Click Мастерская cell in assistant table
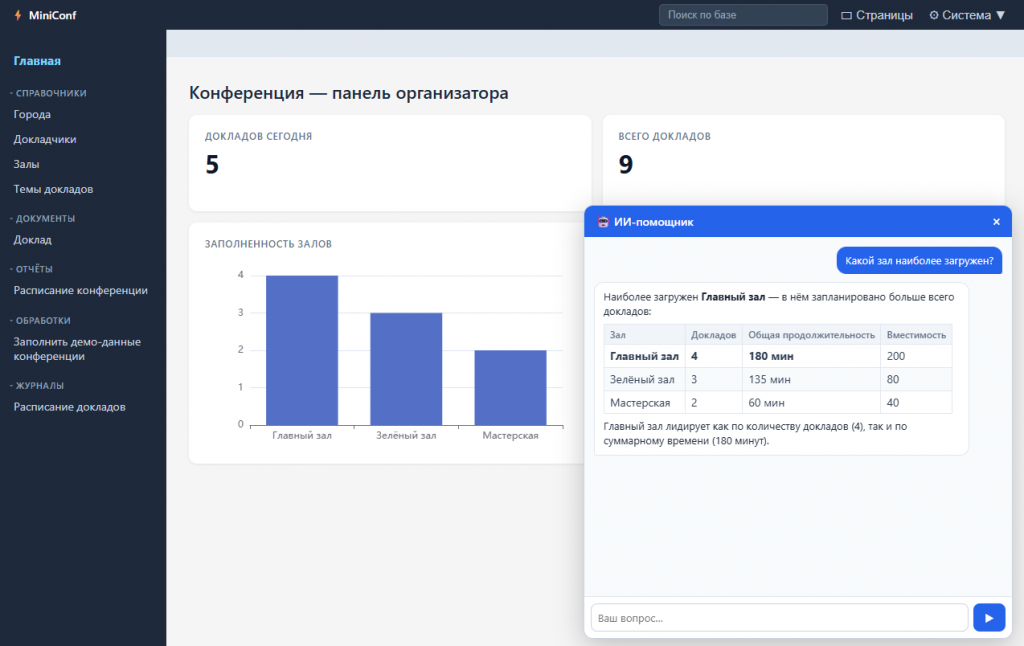Image resolution: width=1024 pixels, height=646 pixels. click(x=644, y=402)
